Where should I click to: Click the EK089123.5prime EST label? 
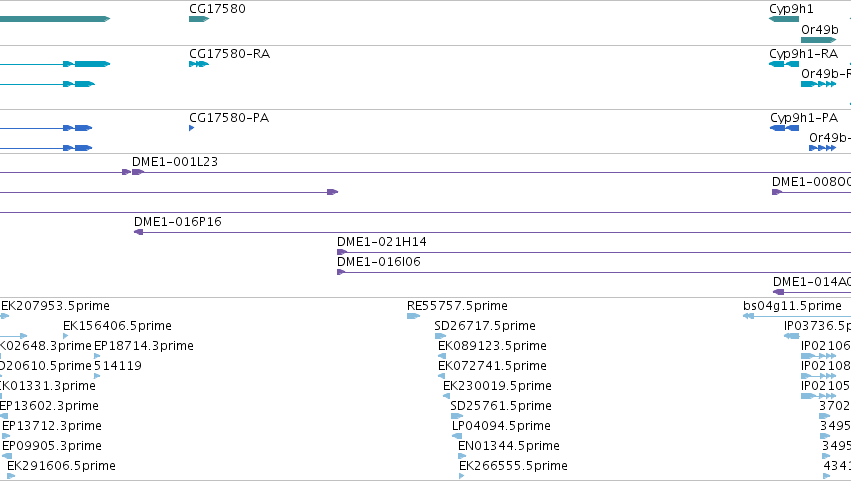[492, 346]
